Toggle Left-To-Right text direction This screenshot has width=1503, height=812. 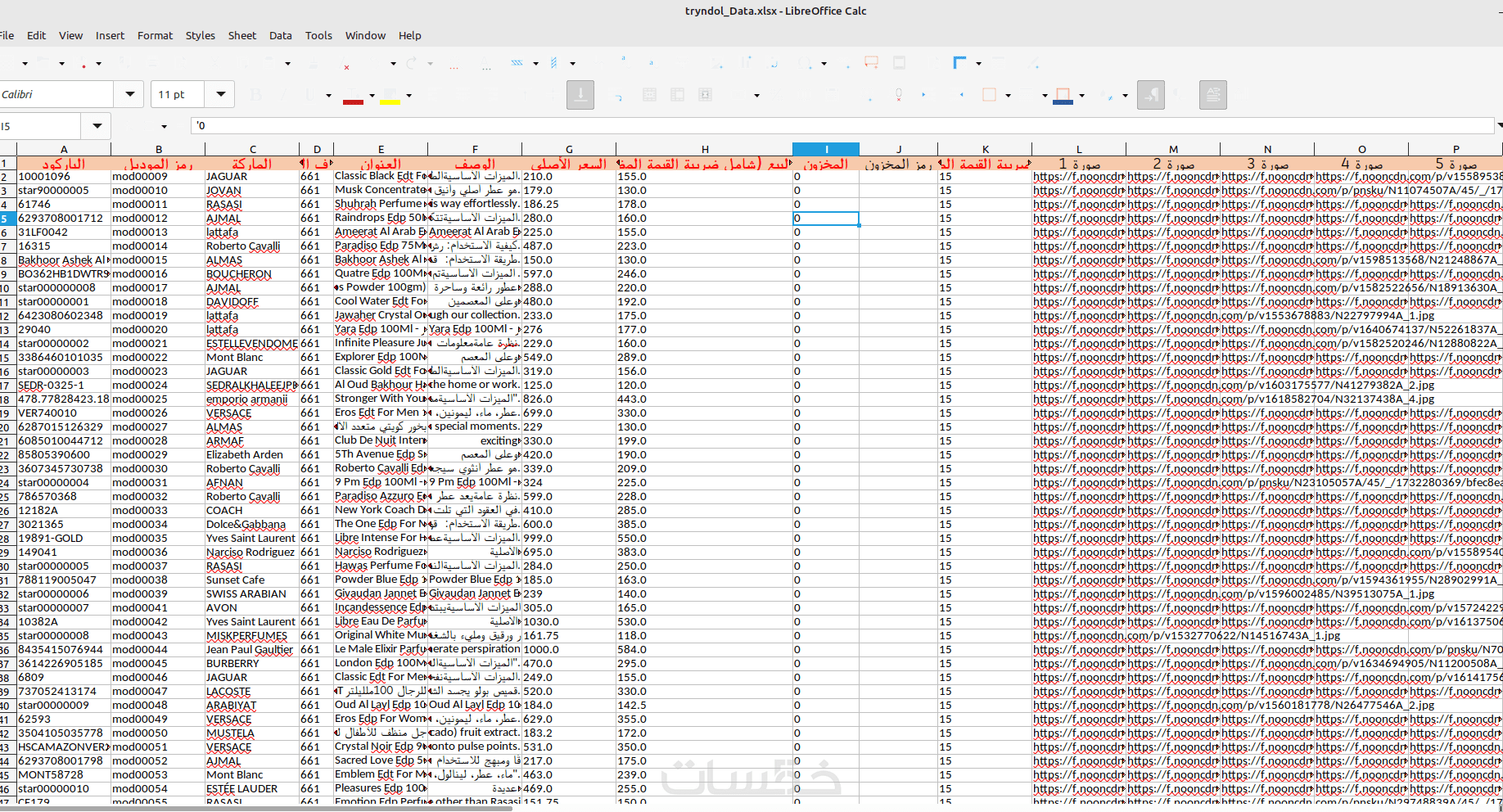pos(1151,95)
